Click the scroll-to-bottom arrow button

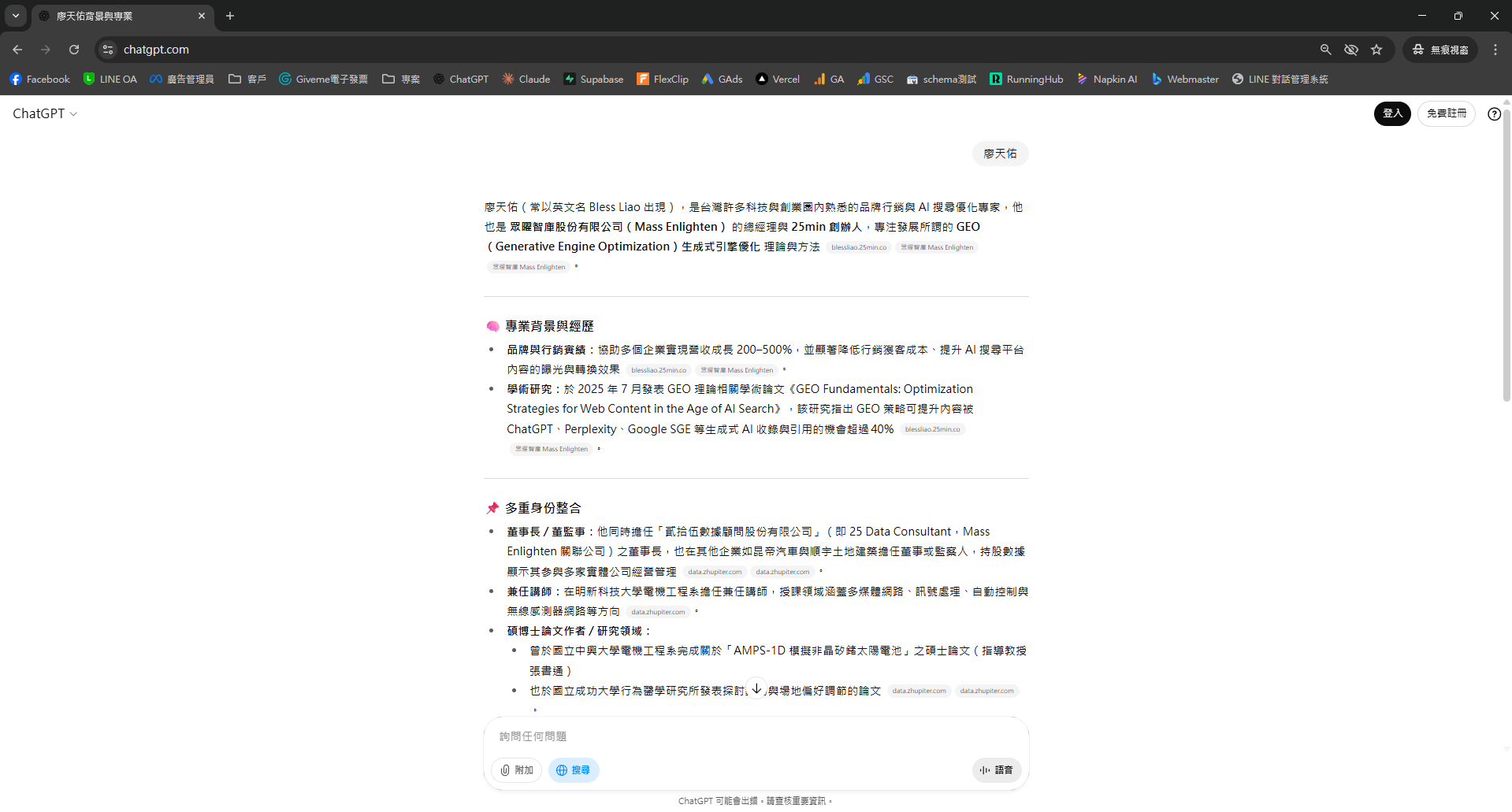tap(756, 689)
